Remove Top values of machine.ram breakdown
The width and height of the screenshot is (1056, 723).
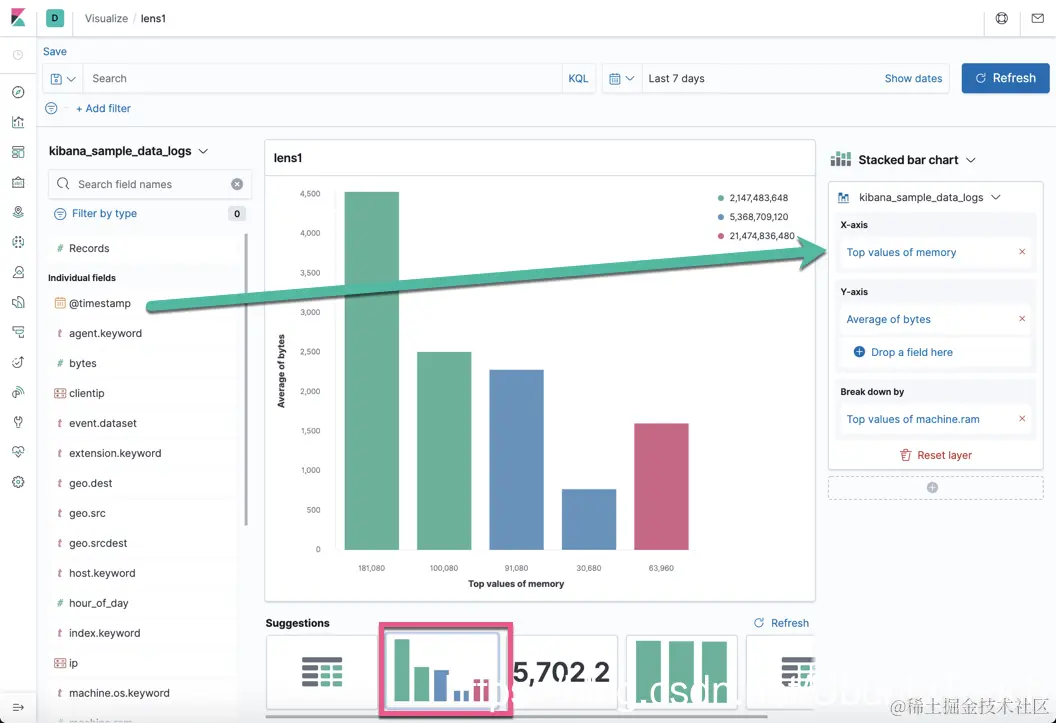(1022, 419)
